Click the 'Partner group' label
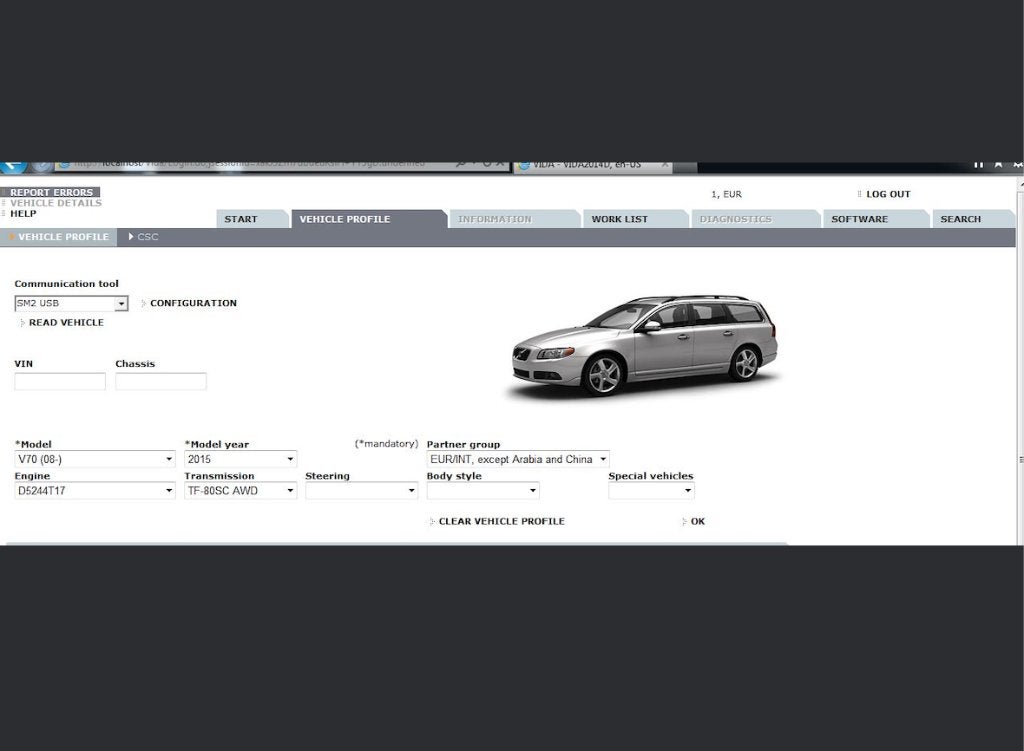This screenshot has width=1024, height=751. [x=463, y=444]
